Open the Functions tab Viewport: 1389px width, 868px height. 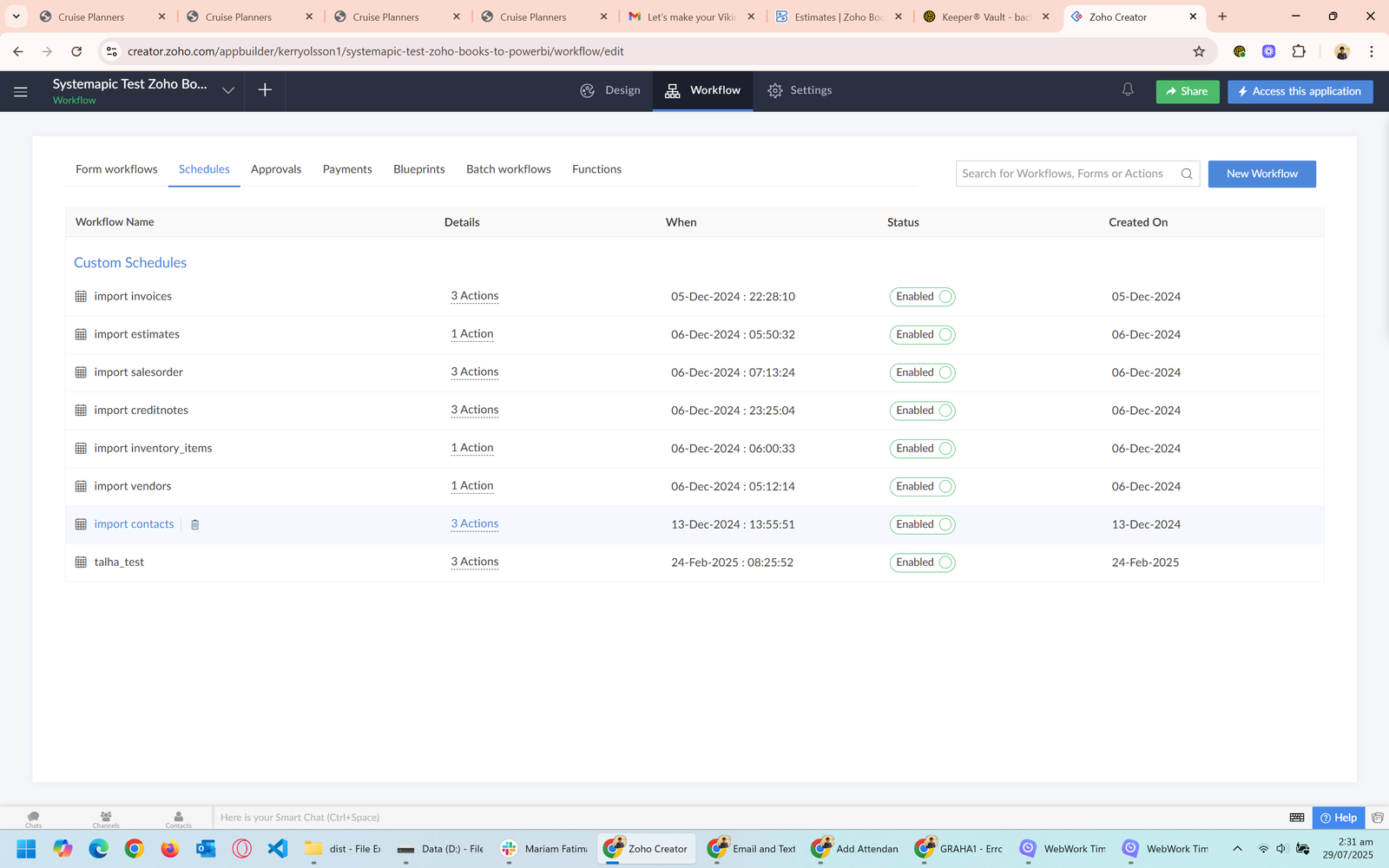[596, 169]
